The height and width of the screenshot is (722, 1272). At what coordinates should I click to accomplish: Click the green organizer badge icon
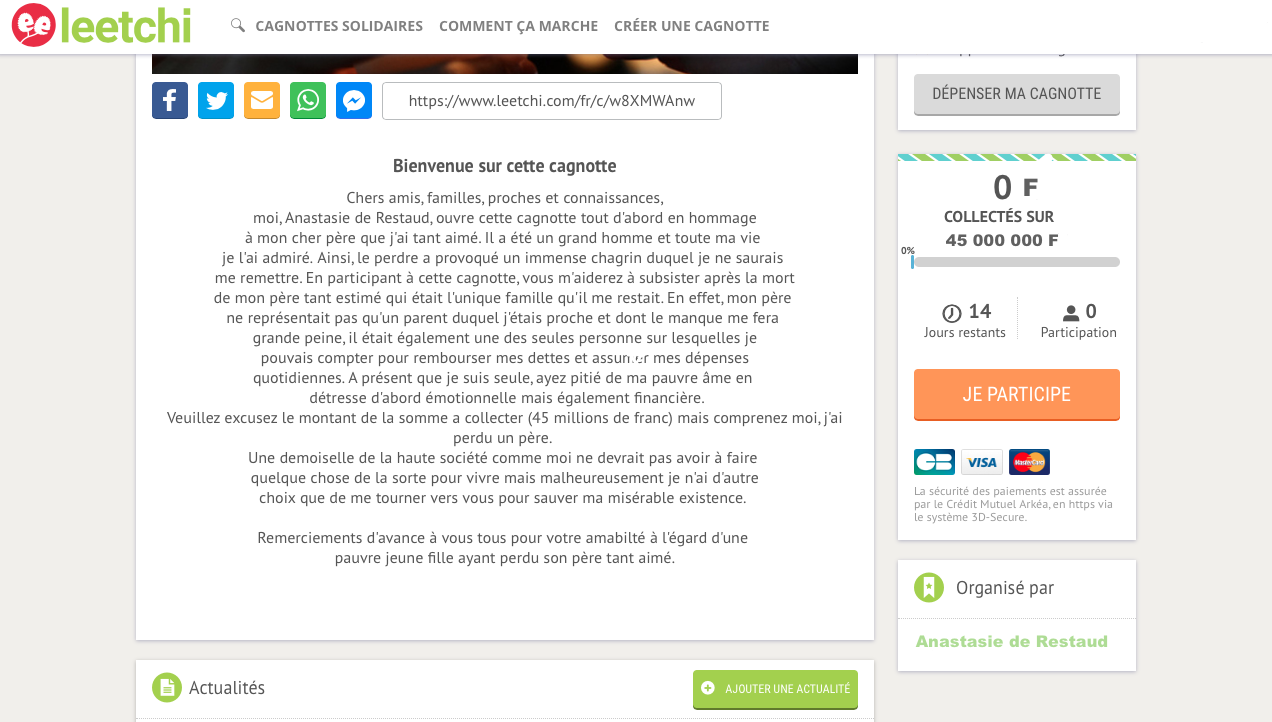coord(929,588)
